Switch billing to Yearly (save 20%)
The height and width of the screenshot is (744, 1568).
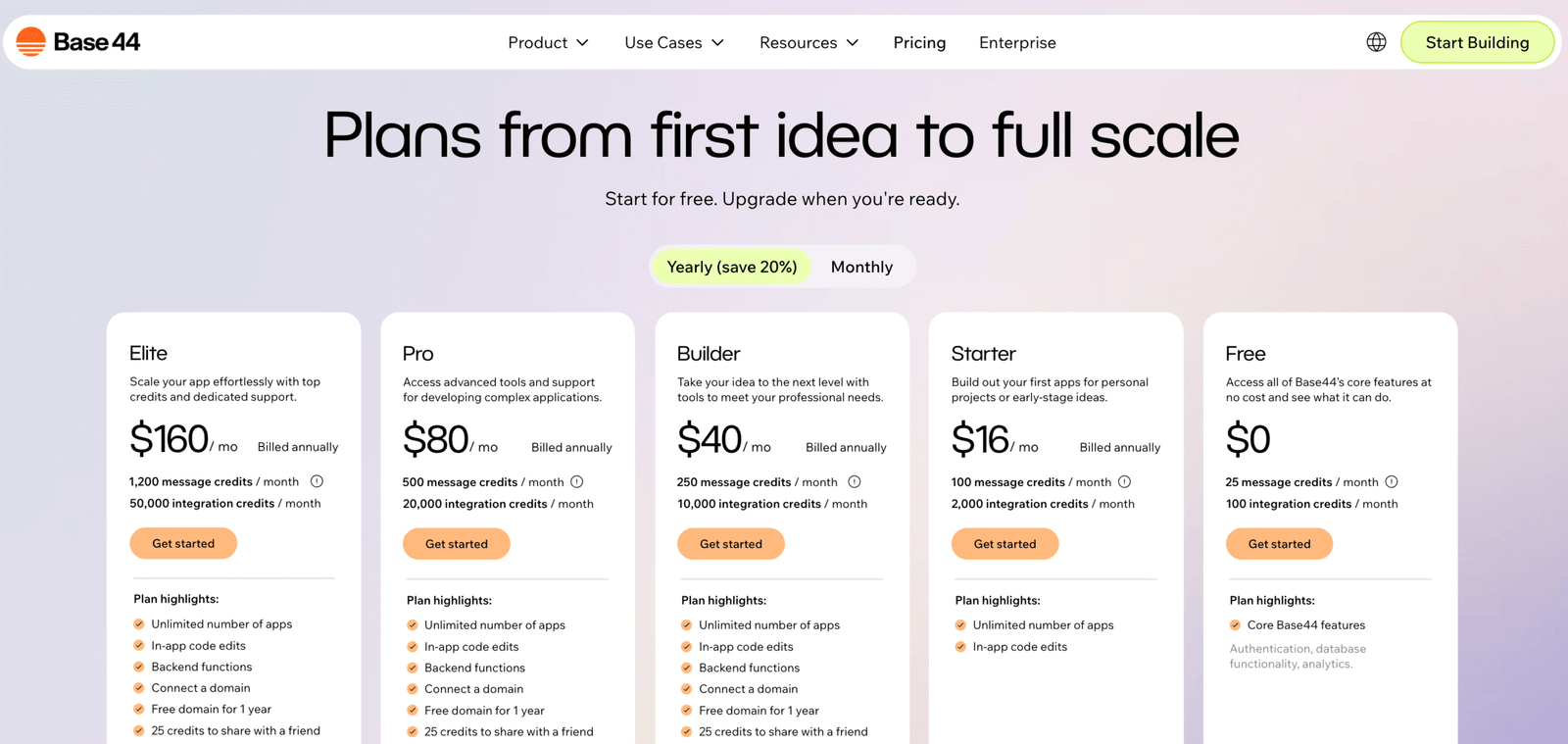point(731,267)
